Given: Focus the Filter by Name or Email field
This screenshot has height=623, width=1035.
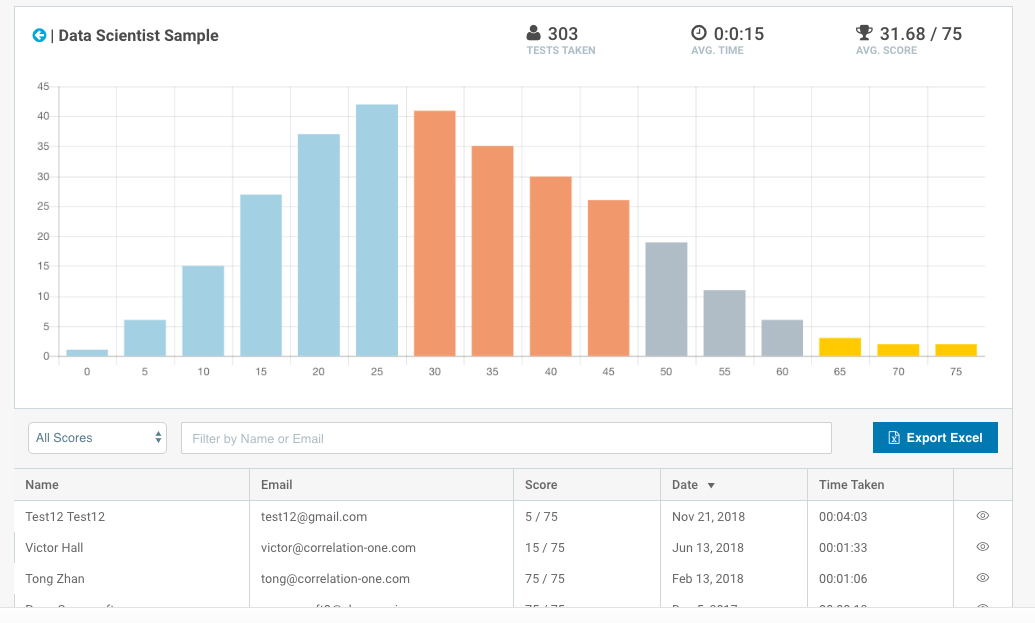Looking at the screenshot, I should [506, 438].
